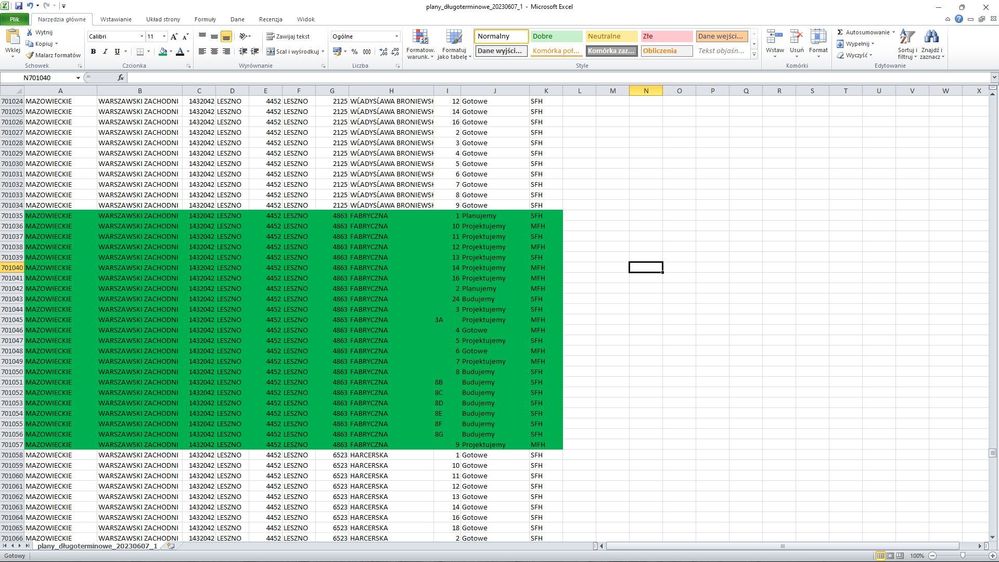Toggle Italic formatting
This screenshot has height=562, width=999.
[105, 52]
